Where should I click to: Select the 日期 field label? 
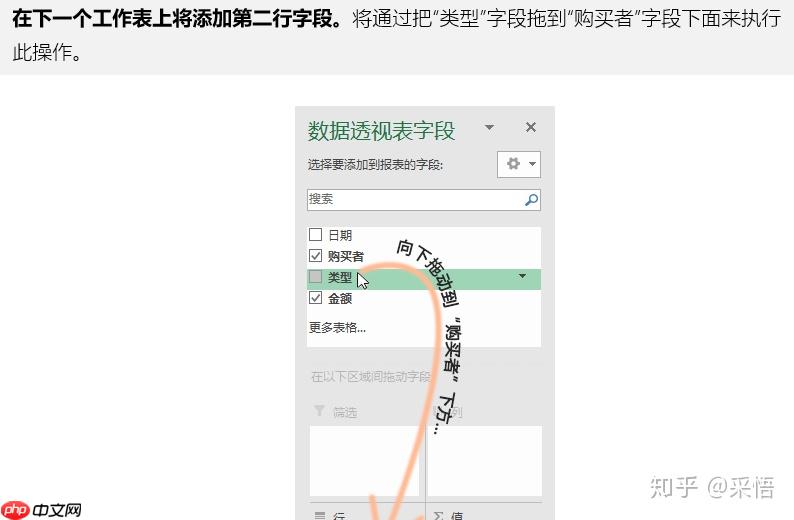click(340, 235)
